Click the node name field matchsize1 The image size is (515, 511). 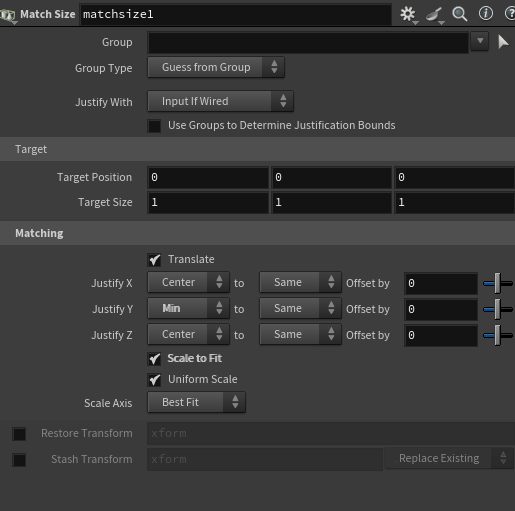pos(235,14)
